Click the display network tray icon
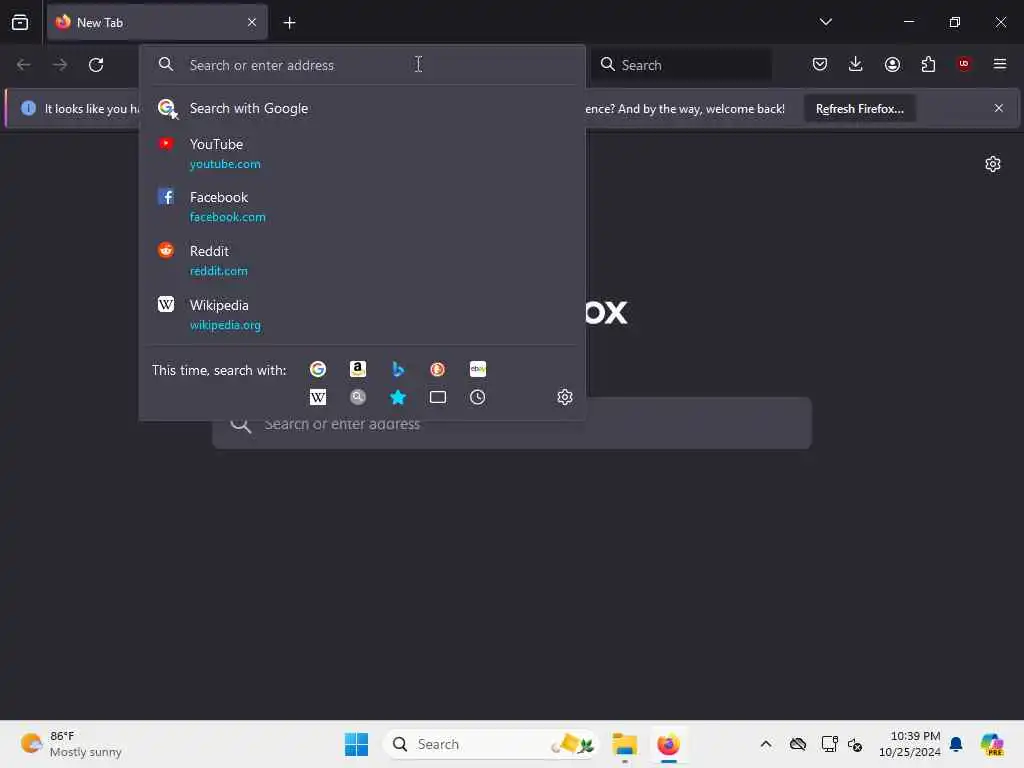The width and height of the screenshot is (1024, 768). coord(829,744)
